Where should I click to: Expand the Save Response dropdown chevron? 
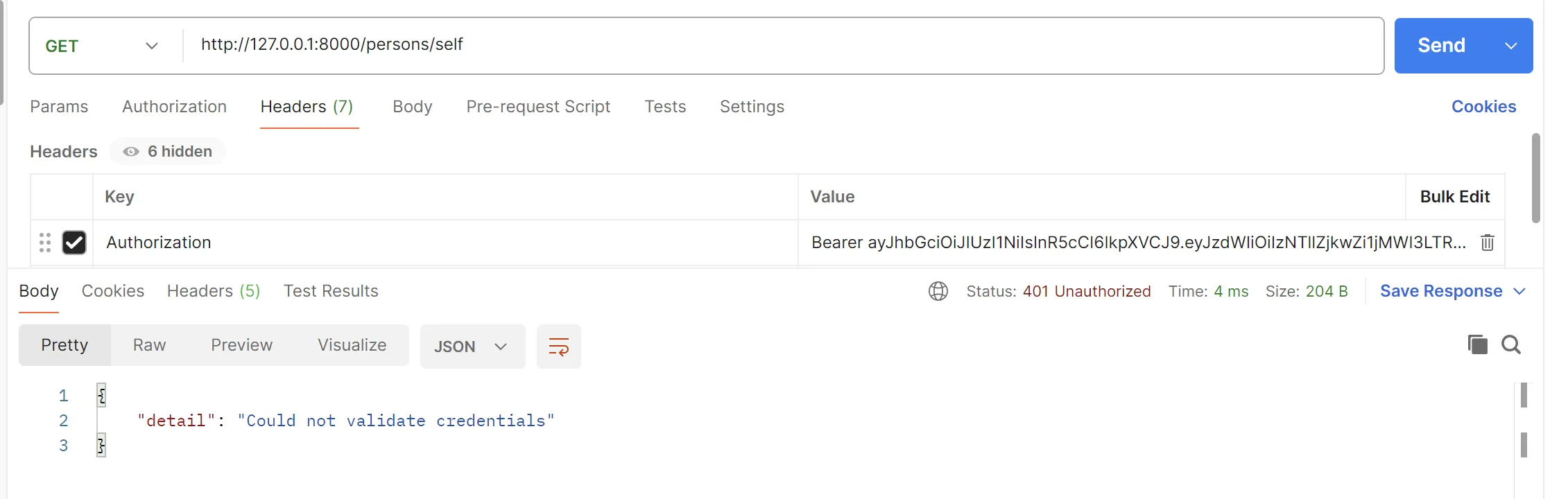click(1519, 291)
